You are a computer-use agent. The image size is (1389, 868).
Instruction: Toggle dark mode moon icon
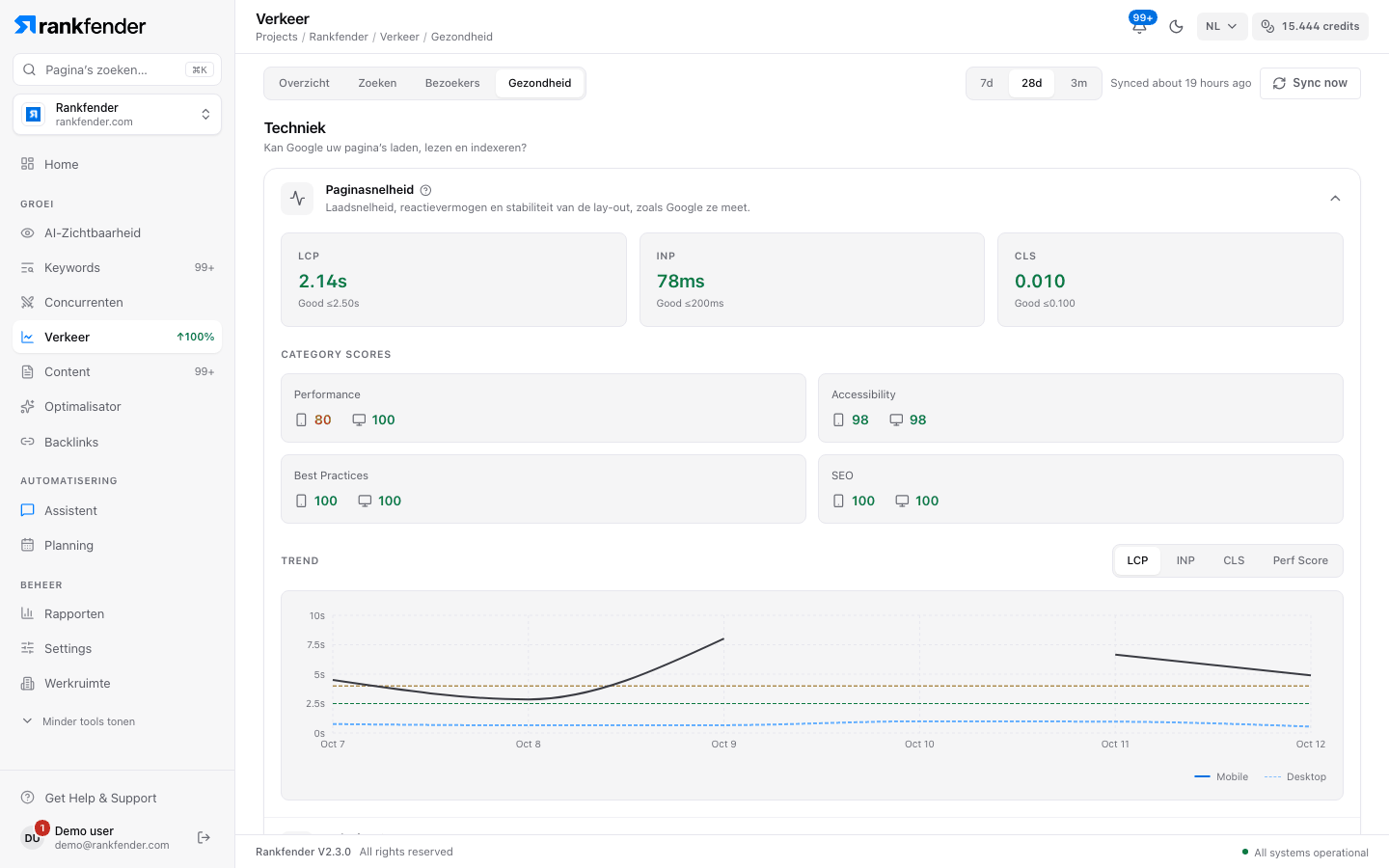point(1176,26)
